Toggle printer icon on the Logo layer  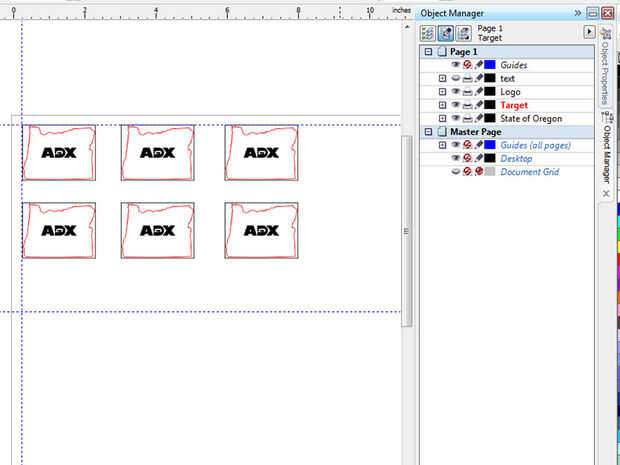[x=467, y=92]
